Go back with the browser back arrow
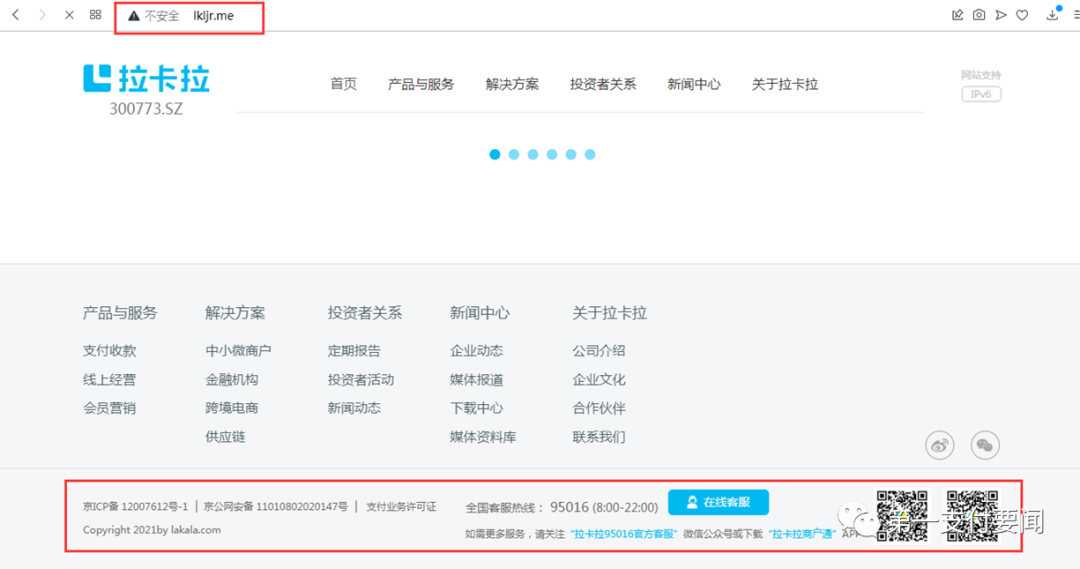Screen dimensions: 1080x569 (15, 14)
